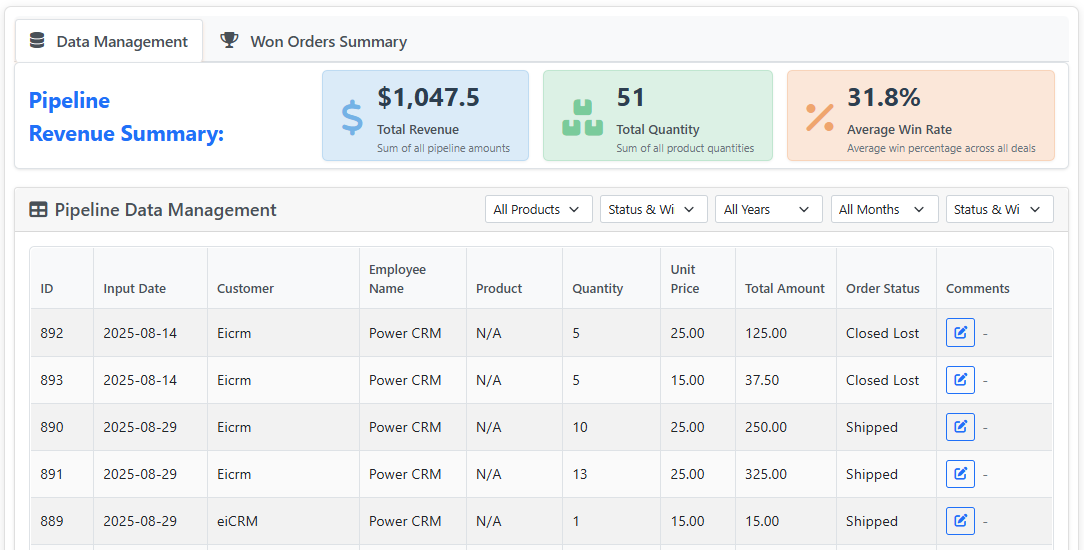The image size is (1084, 550).
Task: Click Shipped status of order 891
Action: click(x=872, y=474)
